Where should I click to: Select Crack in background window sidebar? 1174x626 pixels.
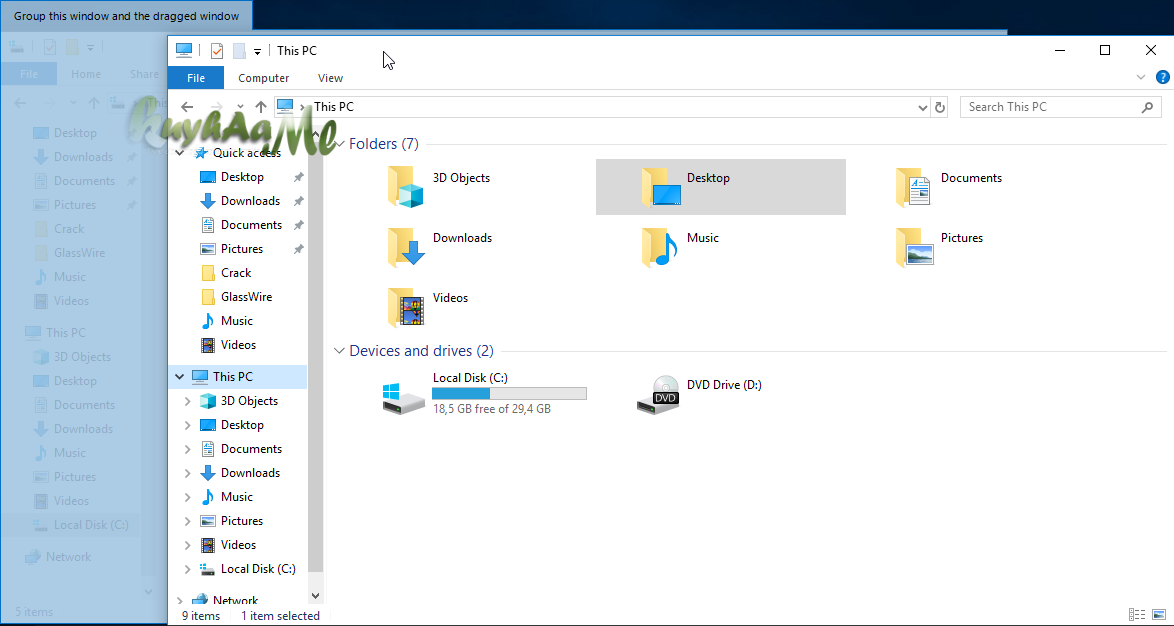pyautogui.click(x=69, y=228)
